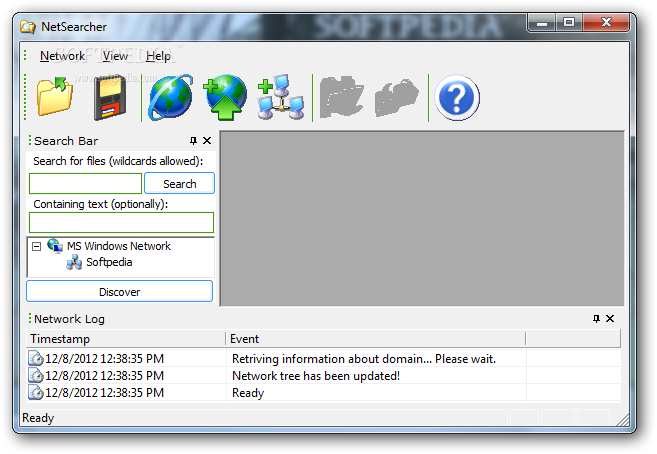This screenshot has height=454, width=657.
Task: Select the log entry with event 'Ready'
Action: pyautogui.click(x=323, y=393)
